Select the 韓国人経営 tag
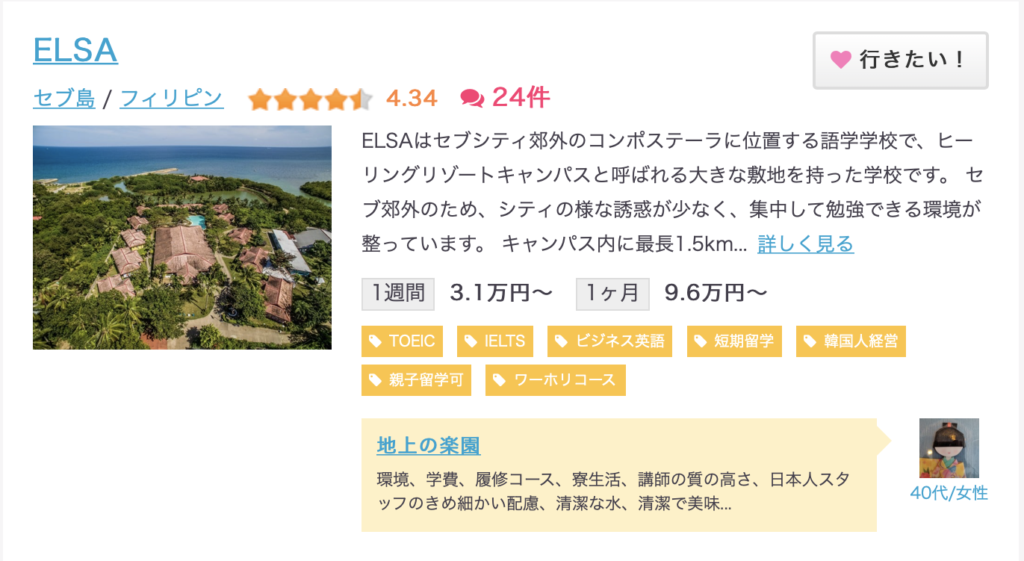Viewport: 1024px width, 561px height. [851, 342]
